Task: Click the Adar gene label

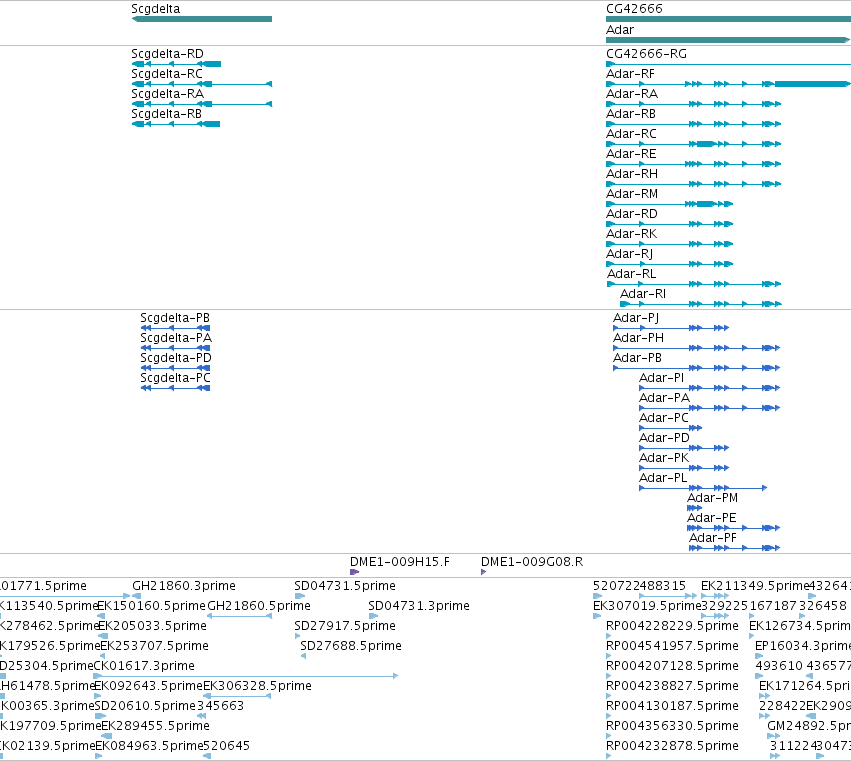Action: click(x=620, y=30)
